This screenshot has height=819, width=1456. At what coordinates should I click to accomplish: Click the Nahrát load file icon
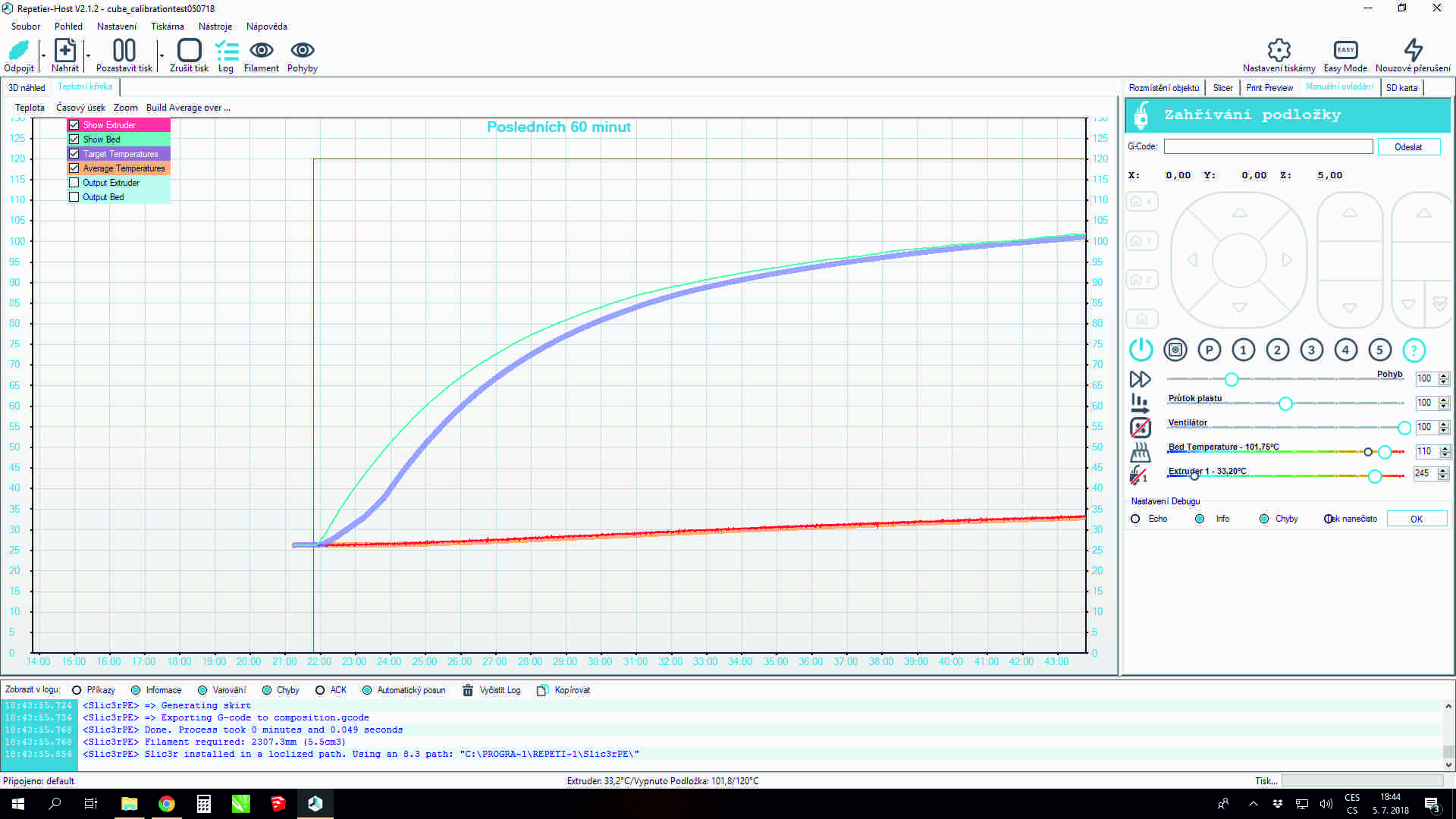65,51
